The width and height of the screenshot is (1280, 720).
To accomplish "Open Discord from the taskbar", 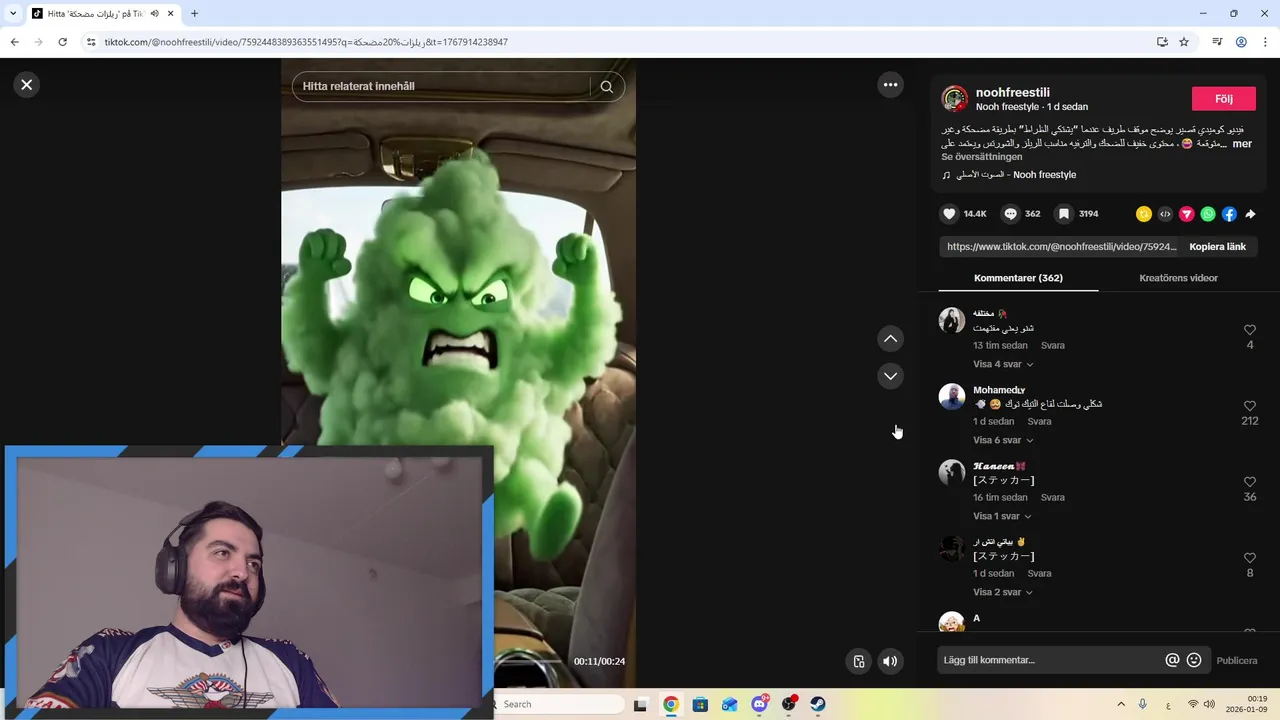I will 759,704.
